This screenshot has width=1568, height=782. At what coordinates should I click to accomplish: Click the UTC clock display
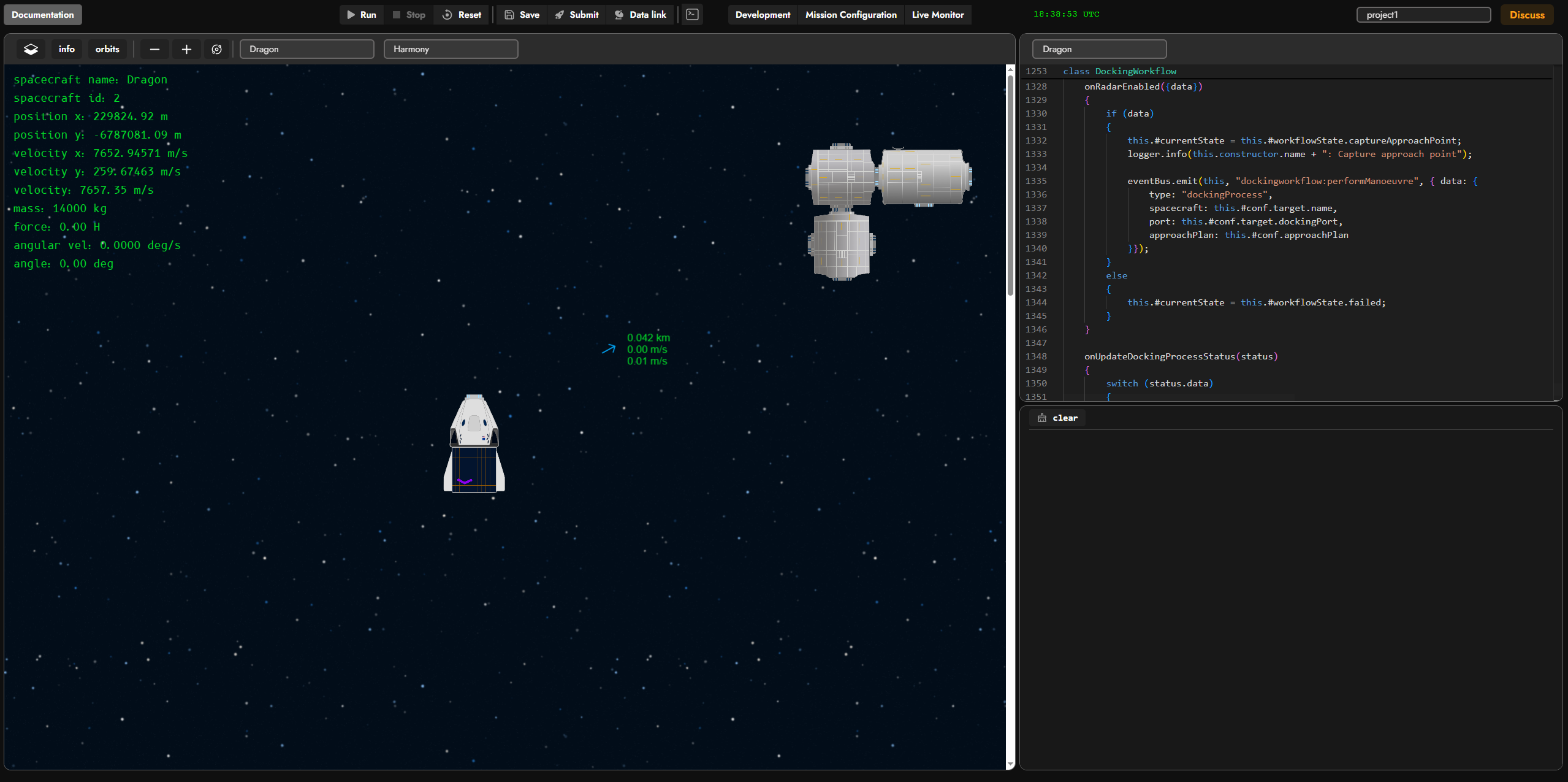pos(1067,14)
